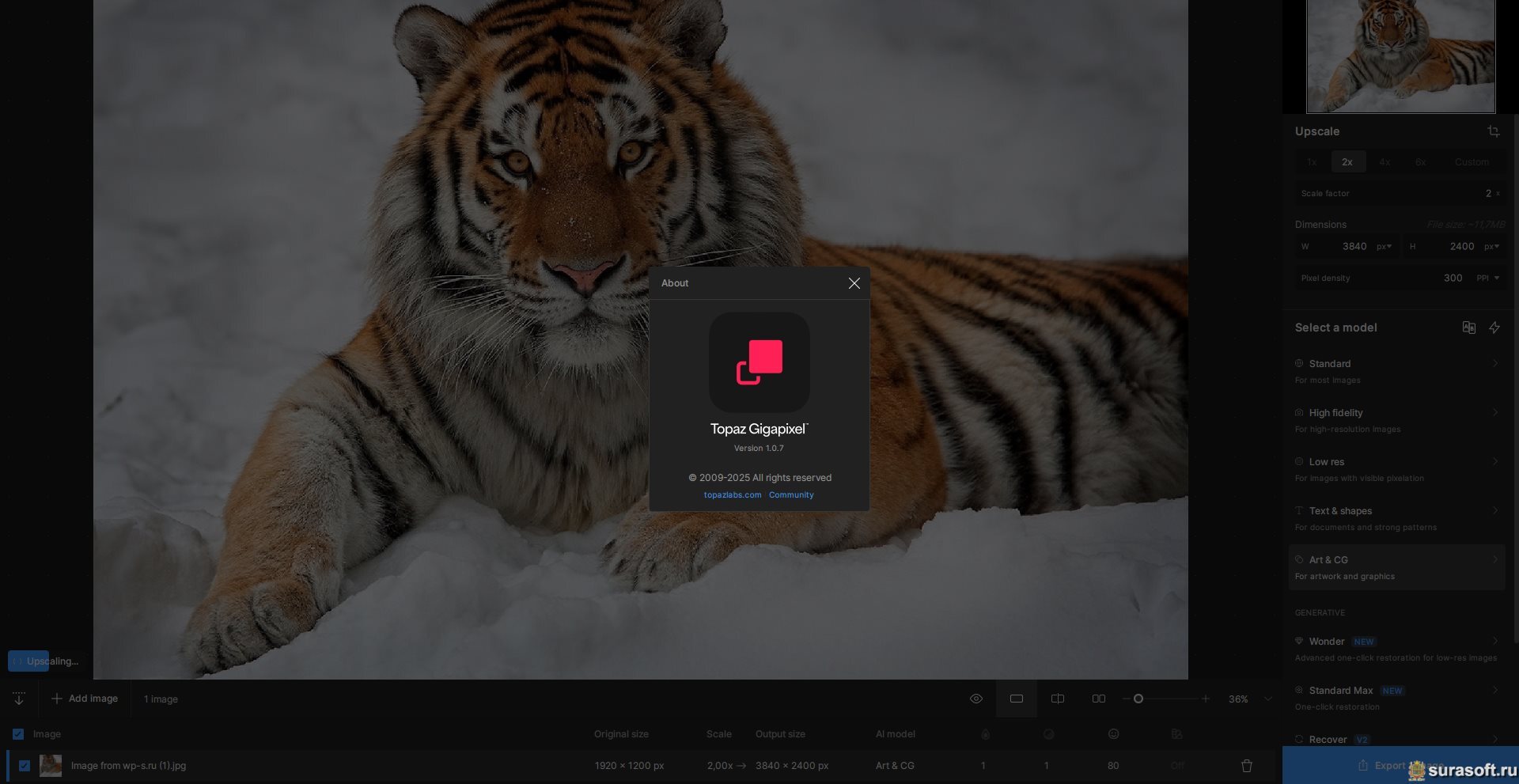1519x784 pixels.
Task: Edit the Scale factor value field
Action: [1400, 193]
